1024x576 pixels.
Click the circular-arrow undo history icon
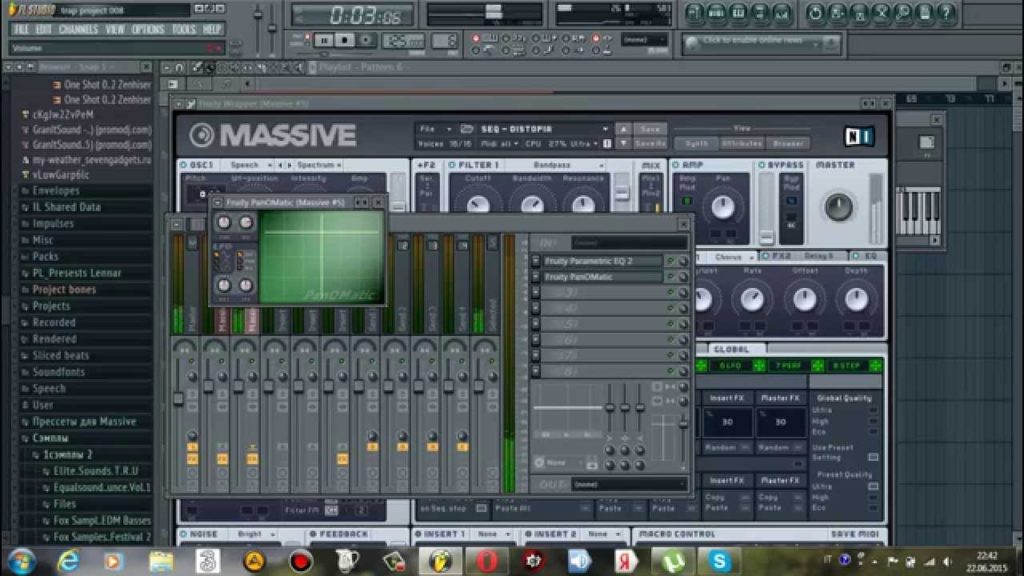coord(815,13)
